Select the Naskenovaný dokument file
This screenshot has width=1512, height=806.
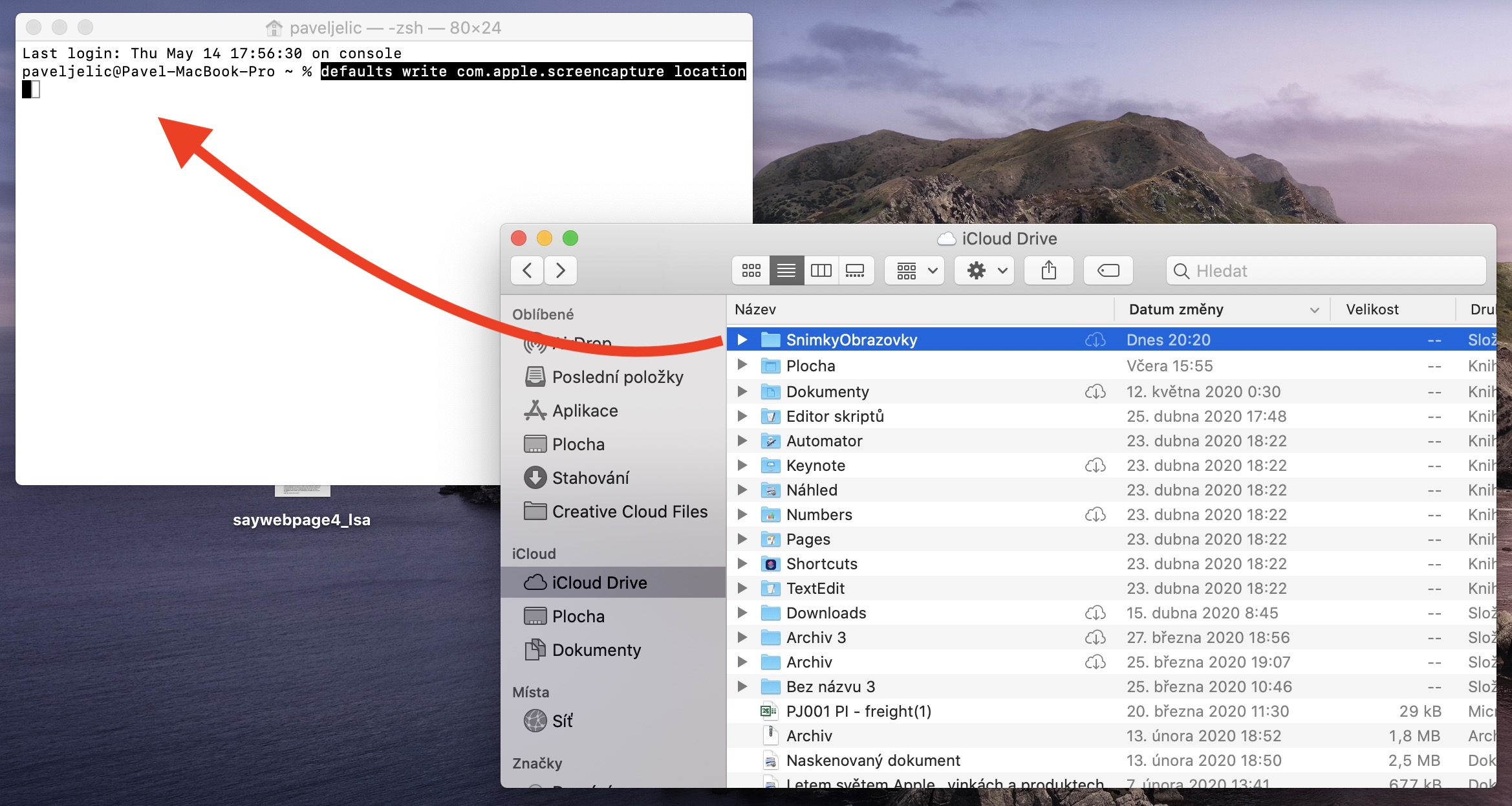(x=872, y=760)
